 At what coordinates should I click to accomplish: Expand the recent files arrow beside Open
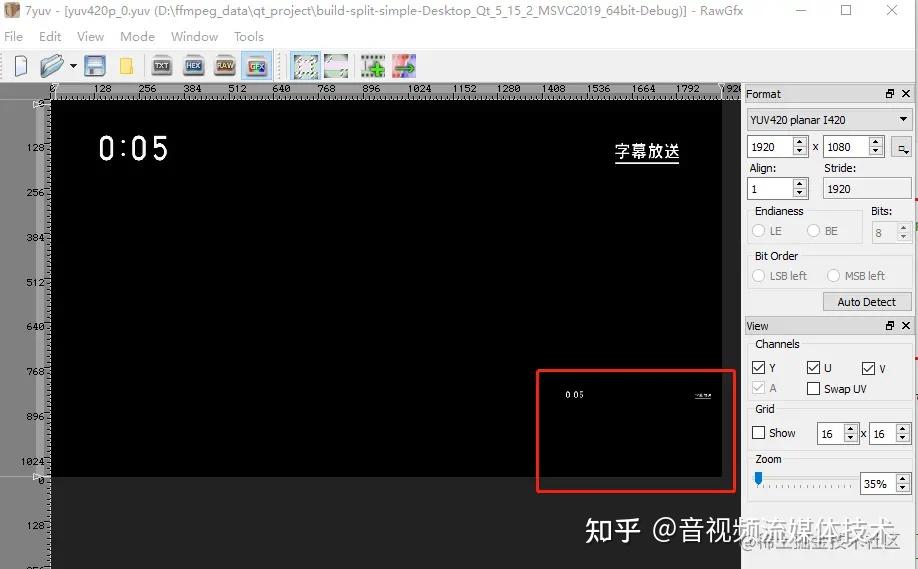(x=73, y=66)
